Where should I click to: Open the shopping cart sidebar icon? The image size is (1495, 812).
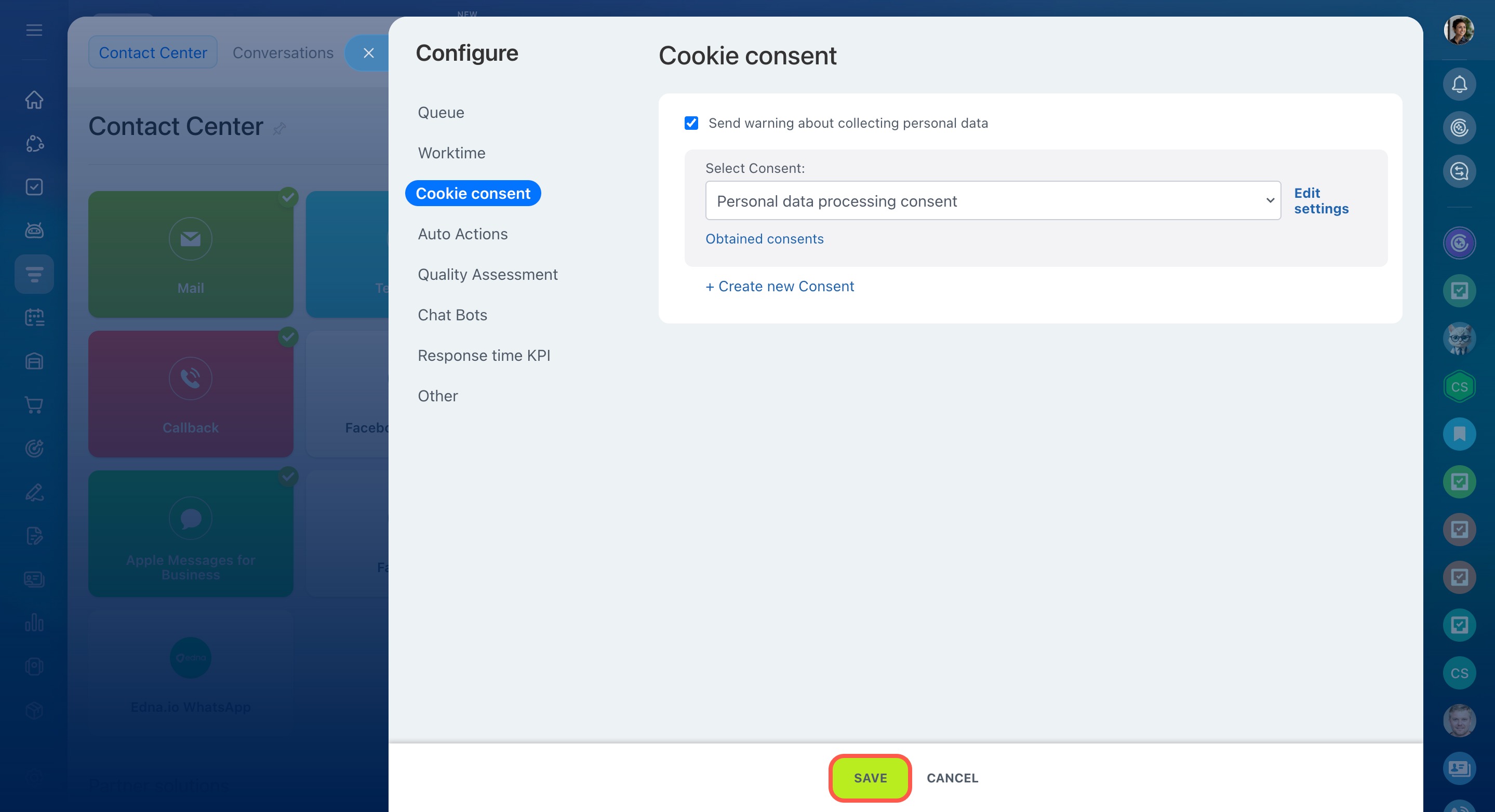pos(34,405)
